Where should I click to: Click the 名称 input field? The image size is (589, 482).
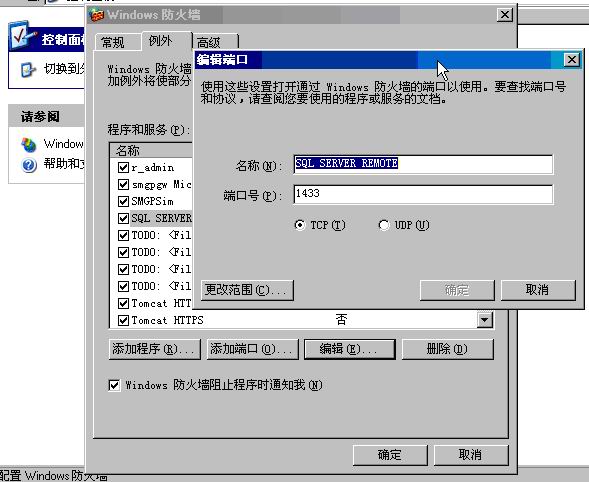423,164
